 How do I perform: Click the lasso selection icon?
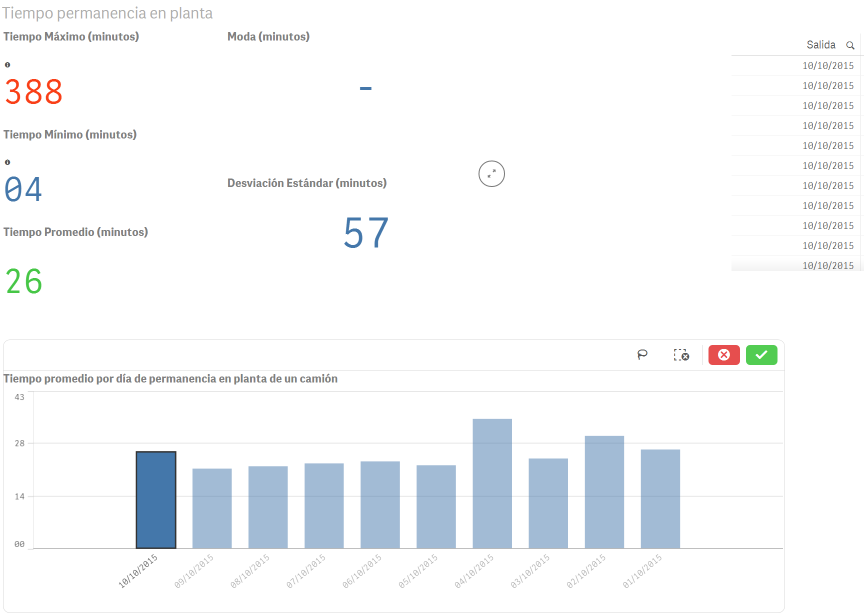(642, 355)
